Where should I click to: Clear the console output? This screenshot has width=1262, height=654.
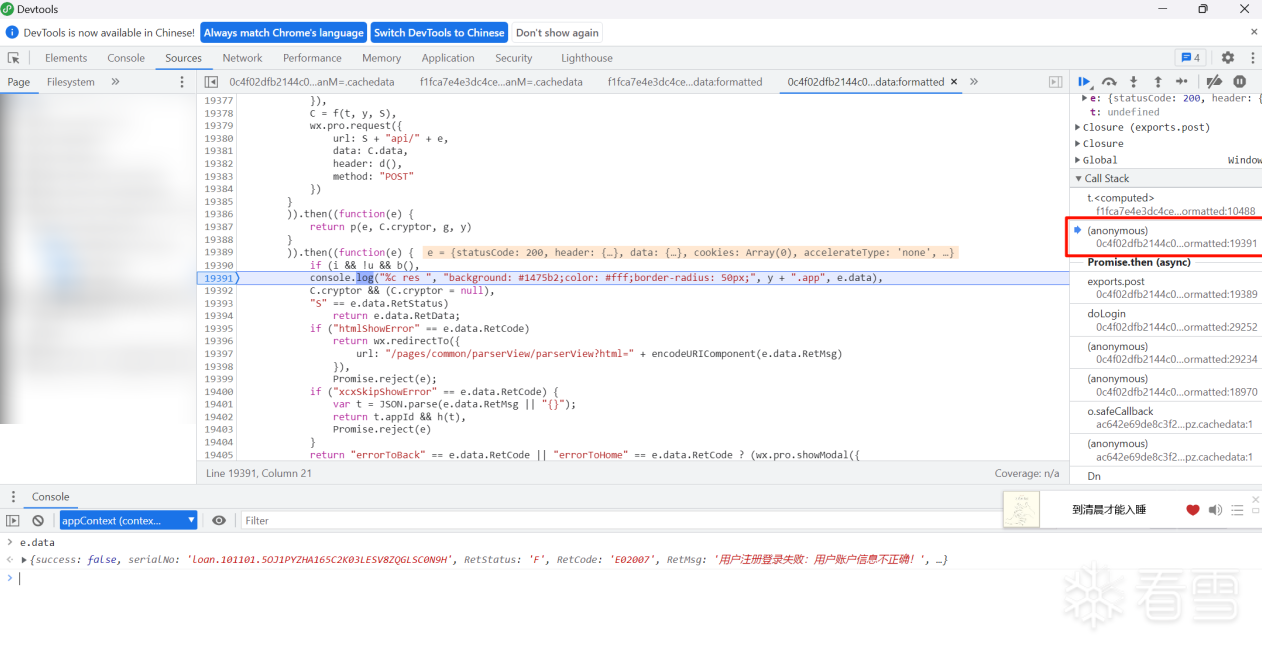38,521
